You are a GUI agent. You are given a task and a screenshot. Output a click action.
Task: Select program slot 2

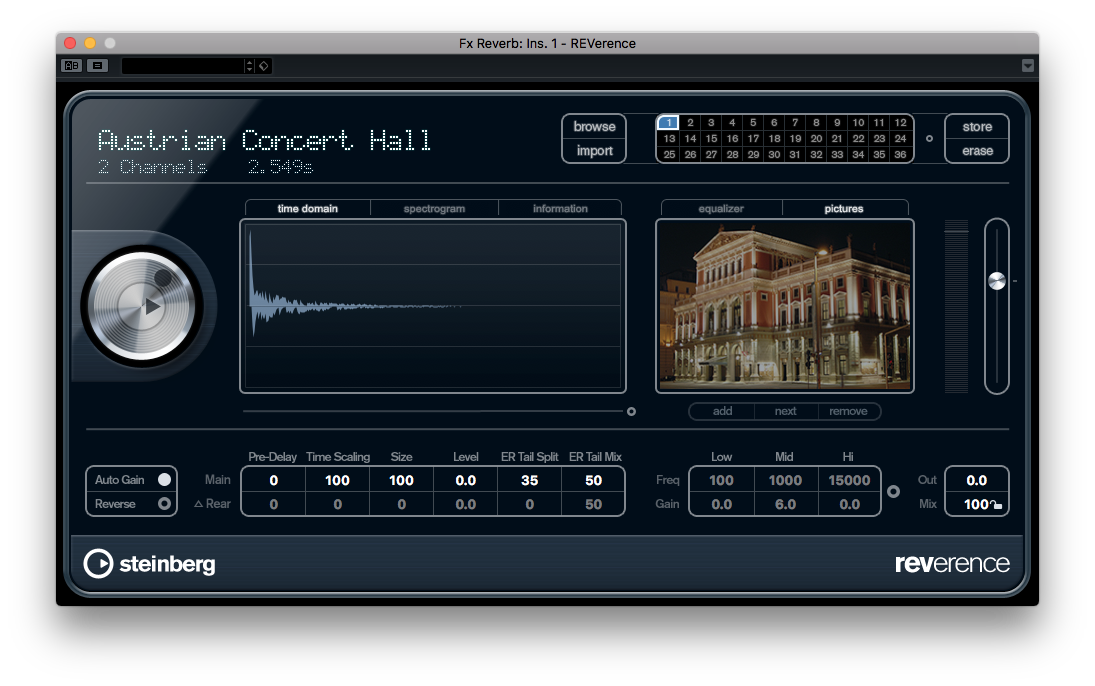pyautogui.click(x=690, y=122)
